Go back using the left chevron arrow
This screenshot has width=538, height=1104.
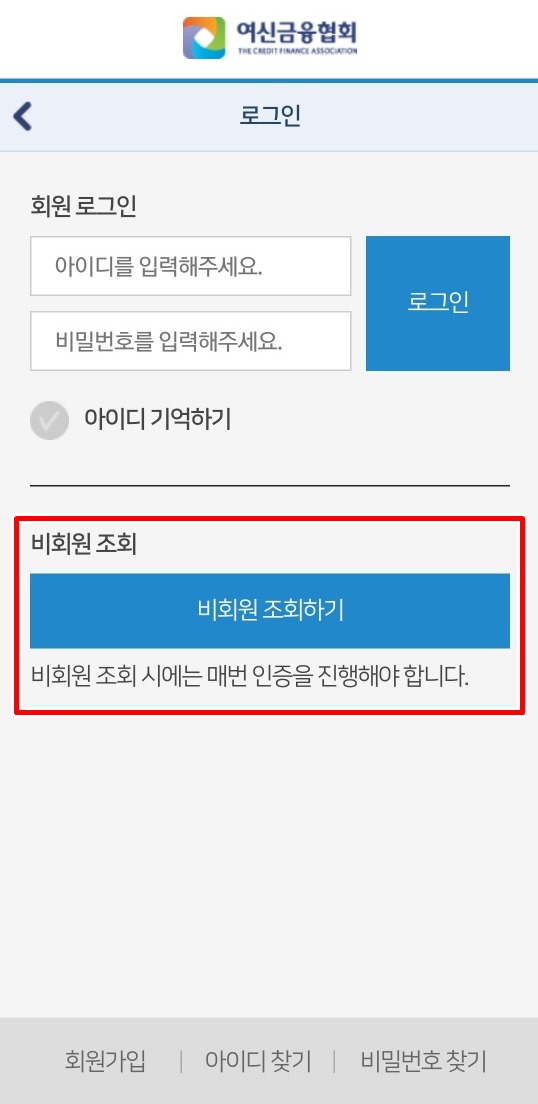(23, 116)
